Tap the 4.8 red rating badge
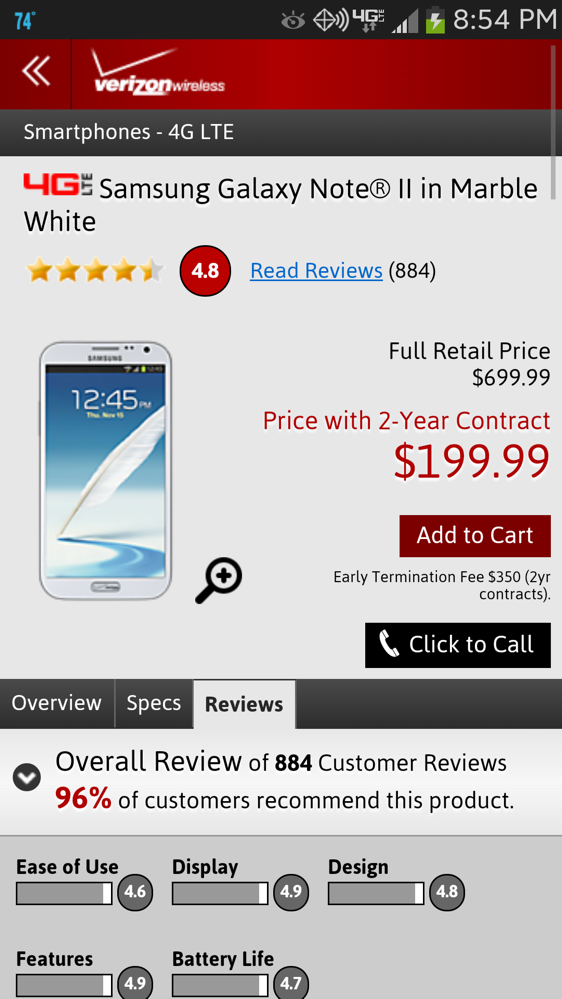Screen dimensions: 562x999 point(205,271)
